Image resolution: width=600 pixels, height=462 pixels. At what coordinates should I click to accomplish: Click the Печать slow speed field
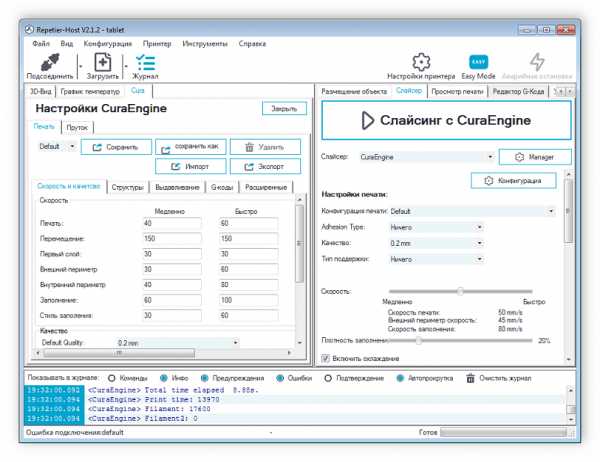(172, 223)
